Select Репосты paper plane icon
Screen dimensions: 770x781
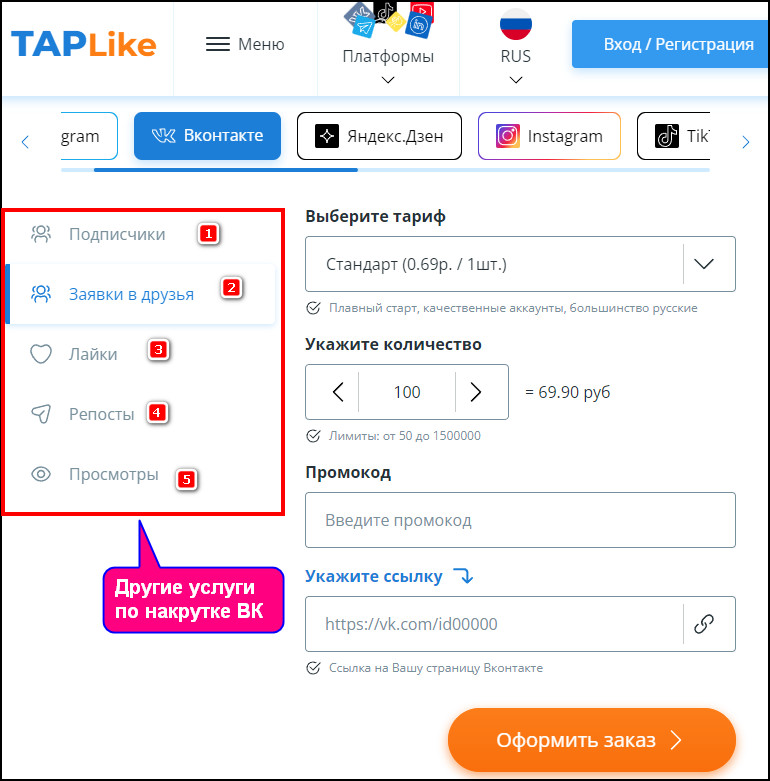[x=41, y=414]
